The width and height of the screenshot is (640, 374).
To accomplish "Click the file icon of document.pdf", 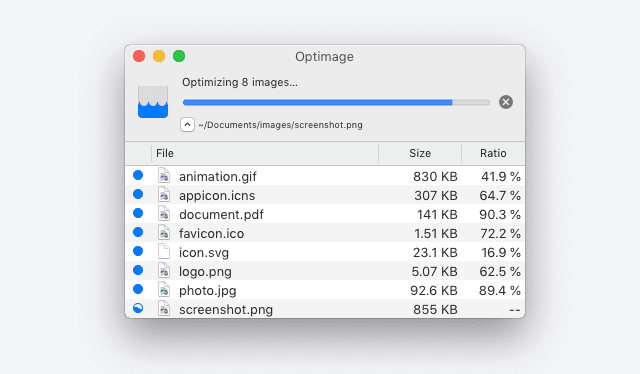I will click(x=164, y=214).
